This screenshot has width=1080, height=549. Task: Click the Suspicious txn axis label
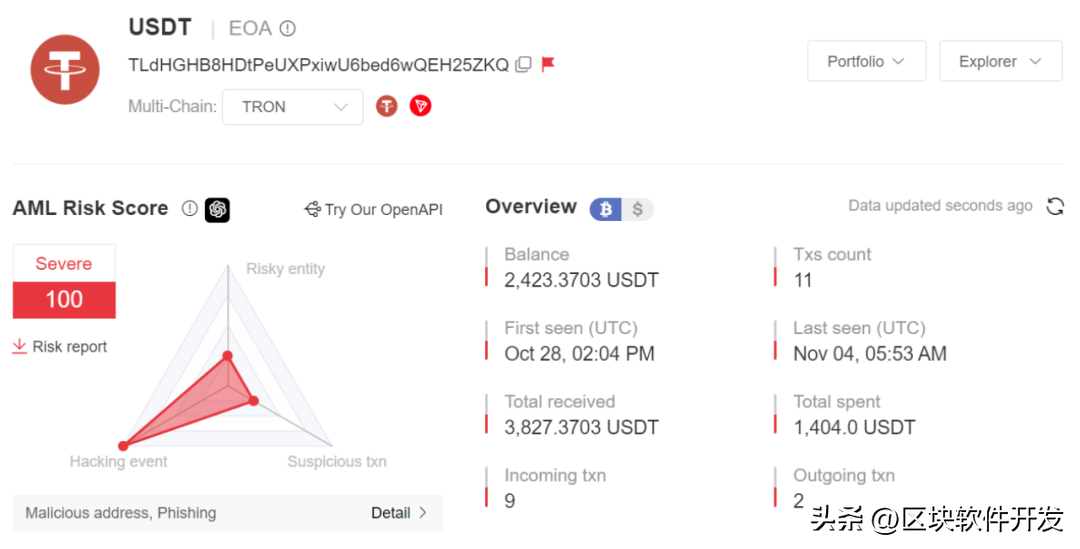pos(337,462)
